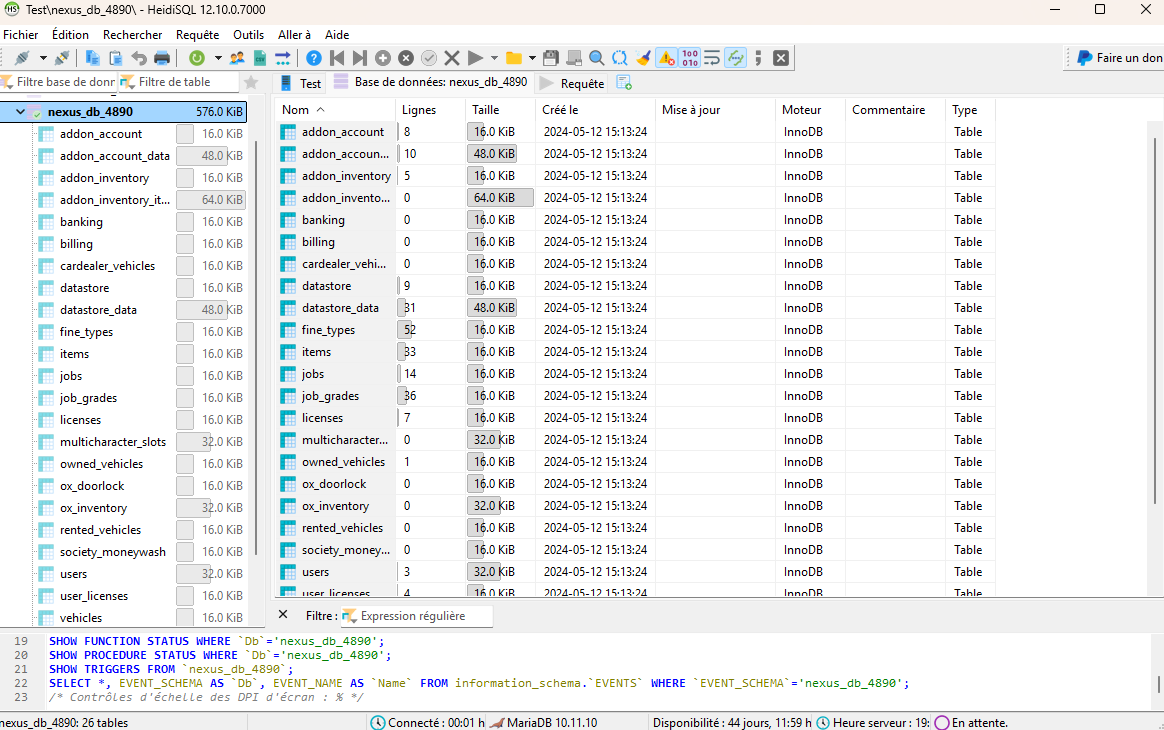Viewport: 1164px width, 730px height.
Task: Click the Save floppy disk icon
Action: point(551,58)
